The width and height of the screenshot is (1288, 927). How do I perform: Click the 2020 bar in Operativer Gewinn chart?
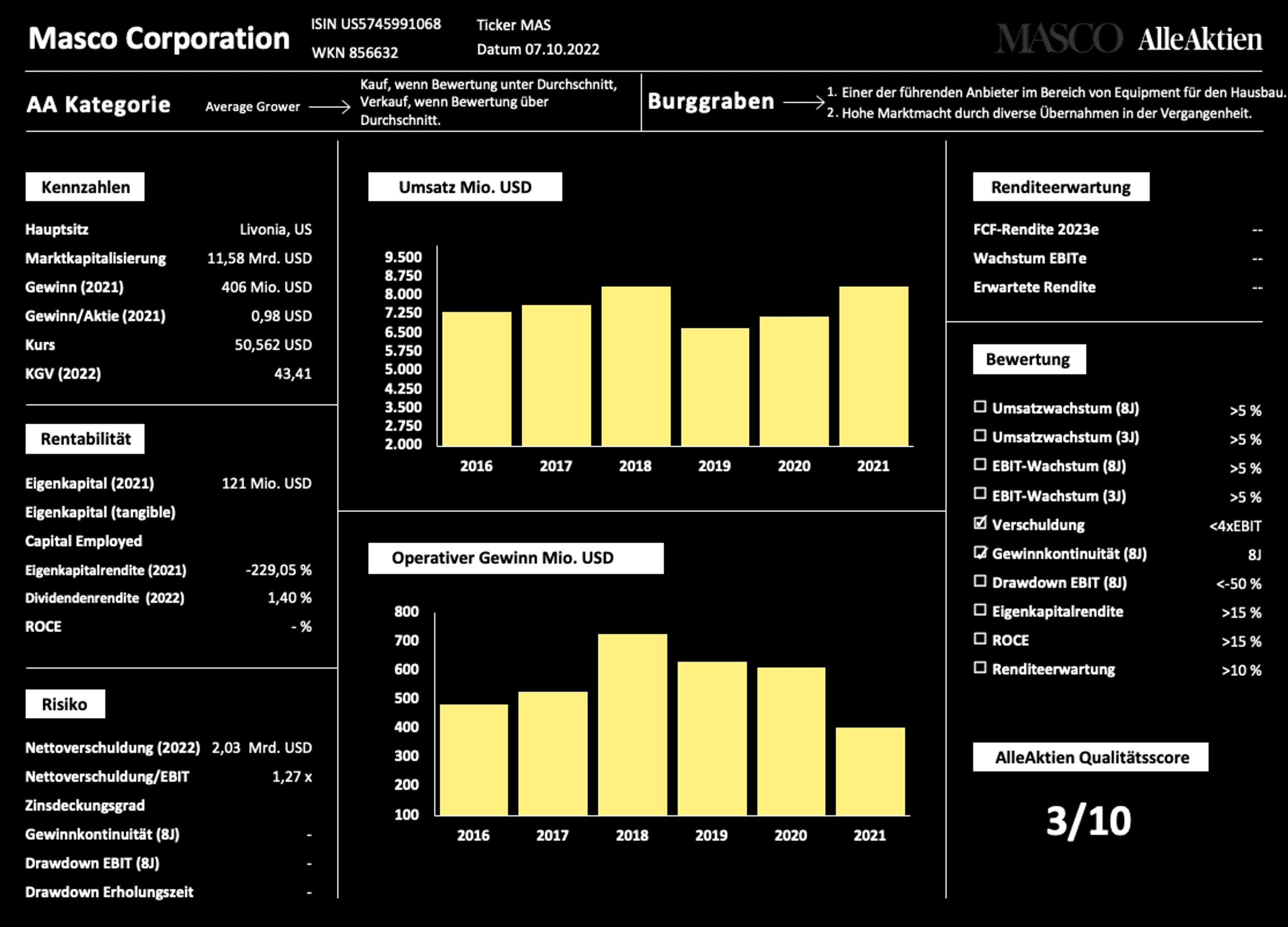click(791, 741)
